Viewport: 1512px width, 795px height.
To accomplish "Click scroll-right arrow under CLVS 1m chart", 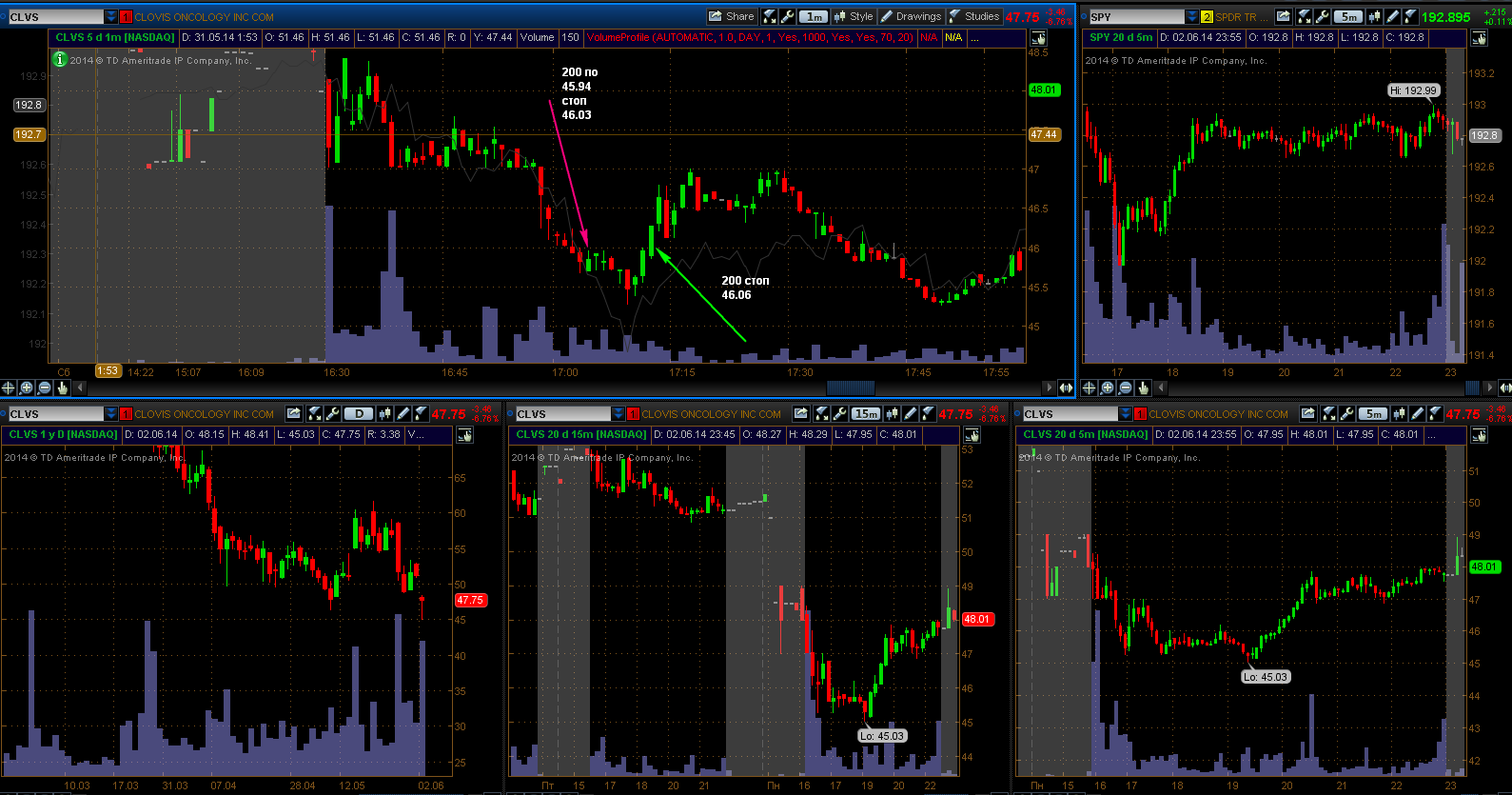I will click(1050, 388).
